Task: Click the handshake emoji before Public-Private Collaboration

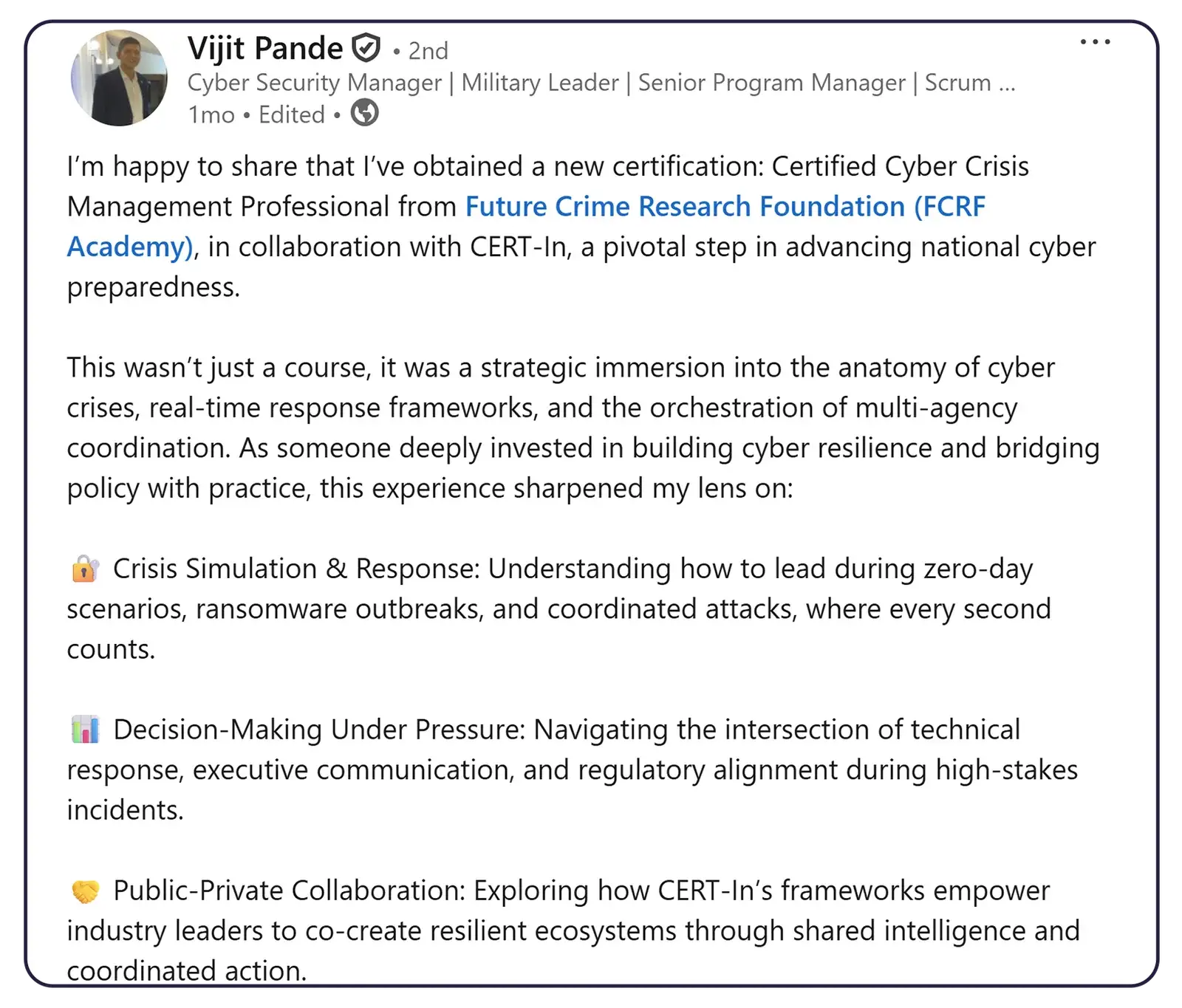Action: [x=85, y=891]
